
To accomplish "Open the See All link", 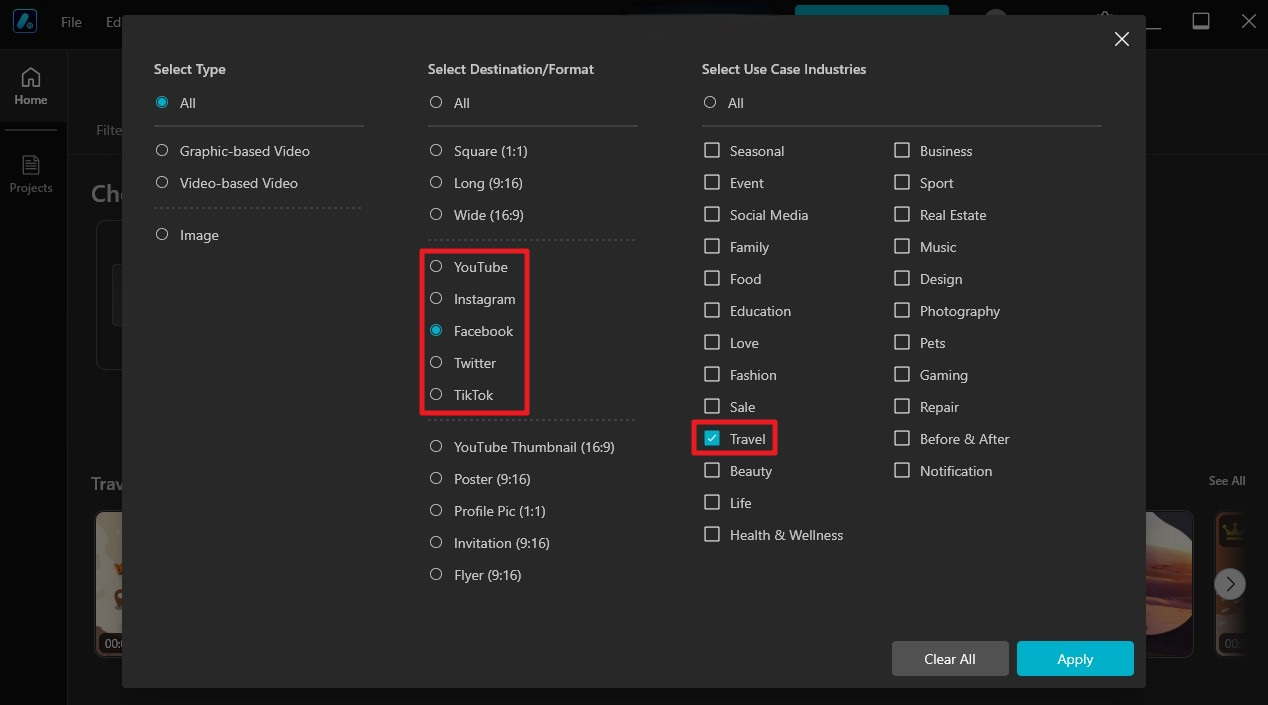I will coord(1226,481).
